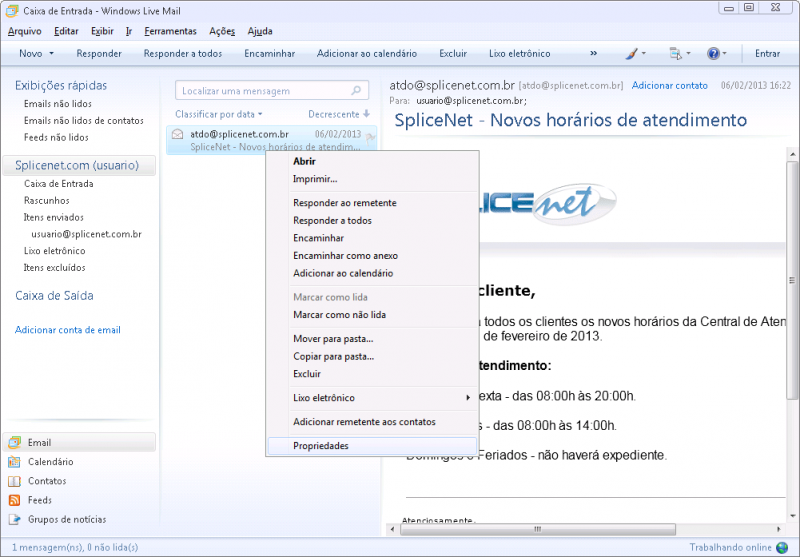This screenshot has width=800, height=557.
Task: Open the Ações menu
Action: [x=222, y=31]
